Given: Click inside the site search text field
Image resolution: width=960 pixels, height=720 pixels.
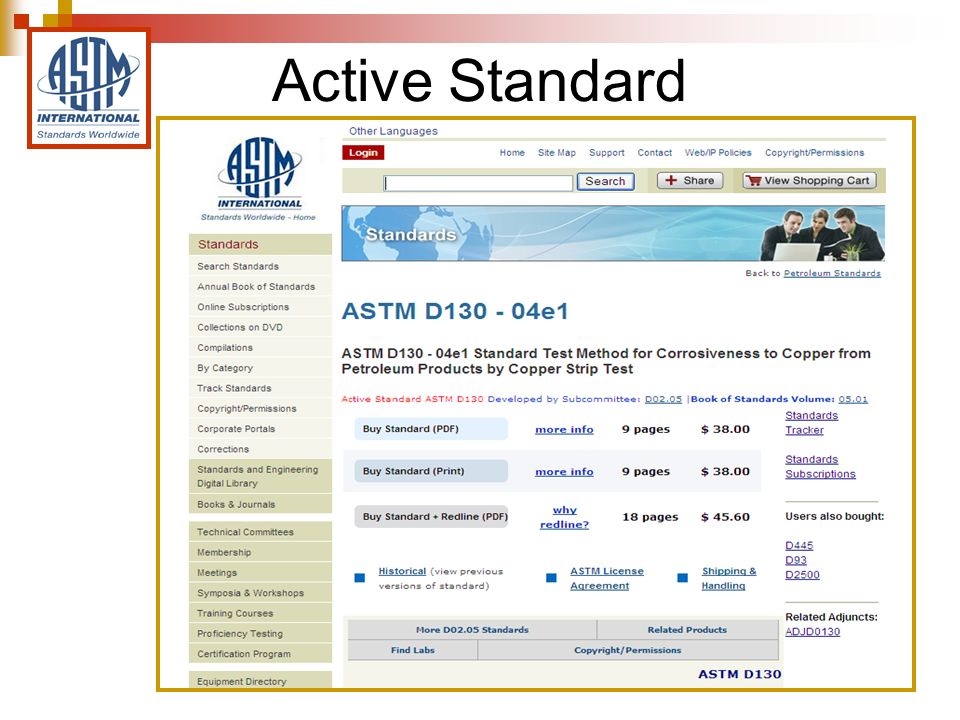Looking at the screenshot, I should coord(478,182).
